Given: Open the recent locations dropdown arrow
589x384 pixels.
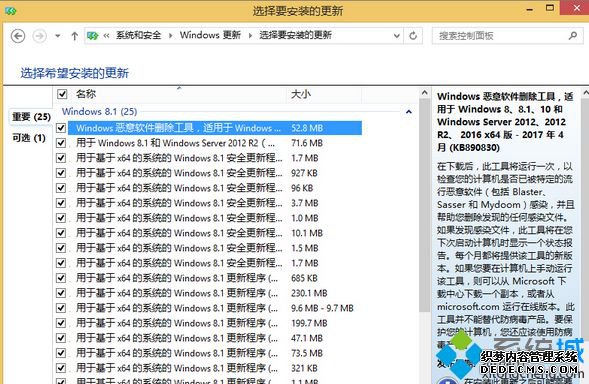Looking at the screenshot, I should click(x=57, y=36).
